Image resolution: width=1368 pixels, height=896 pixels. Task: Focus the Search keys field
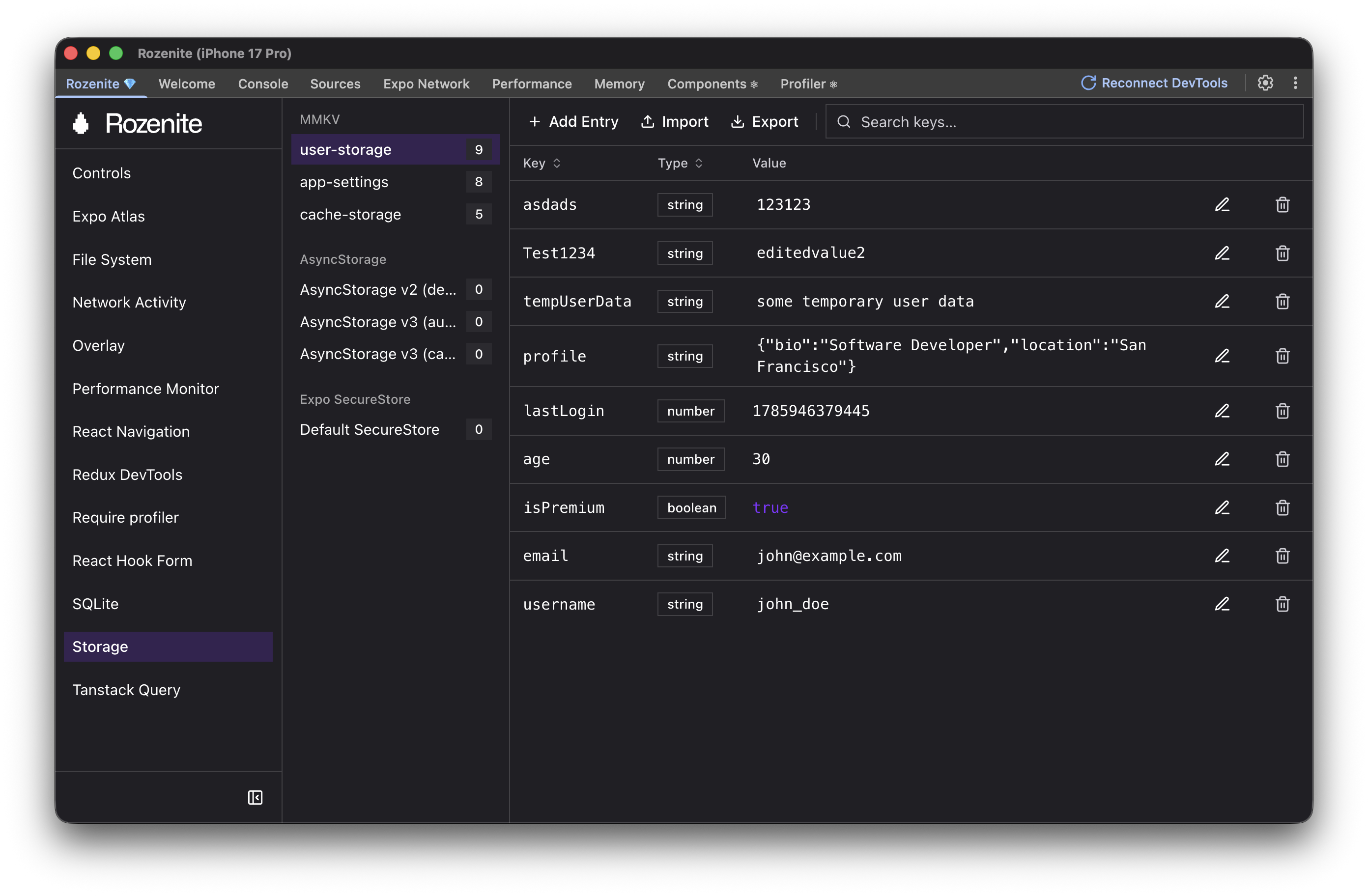[x=1064, y=122]
